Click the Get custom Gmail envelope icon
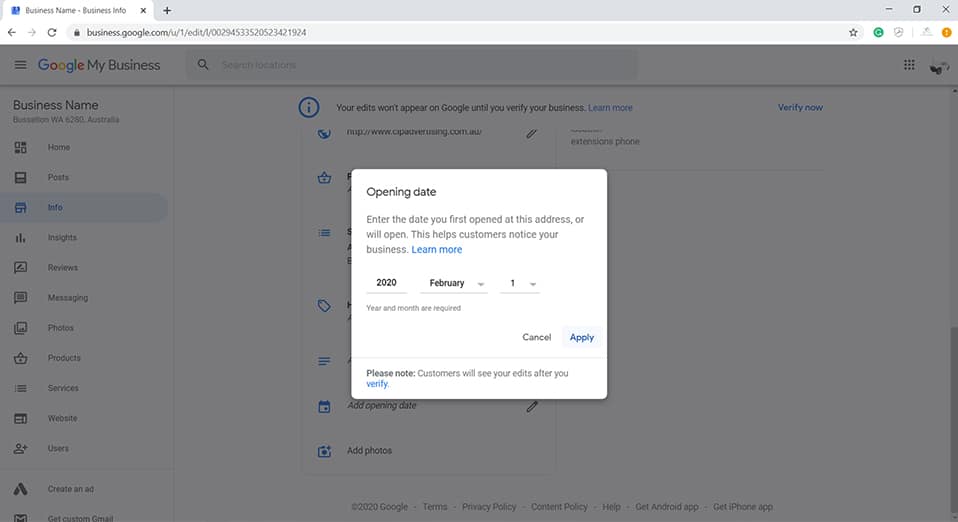This screenshot has width=958, height=522. 20,518
